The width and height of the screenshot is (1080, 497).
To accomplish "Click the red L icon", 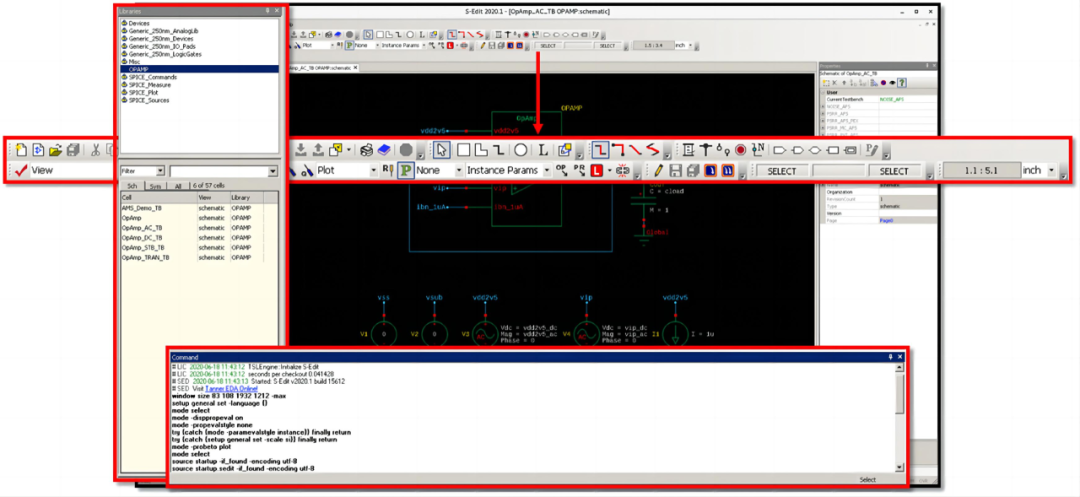I will 596,170.
